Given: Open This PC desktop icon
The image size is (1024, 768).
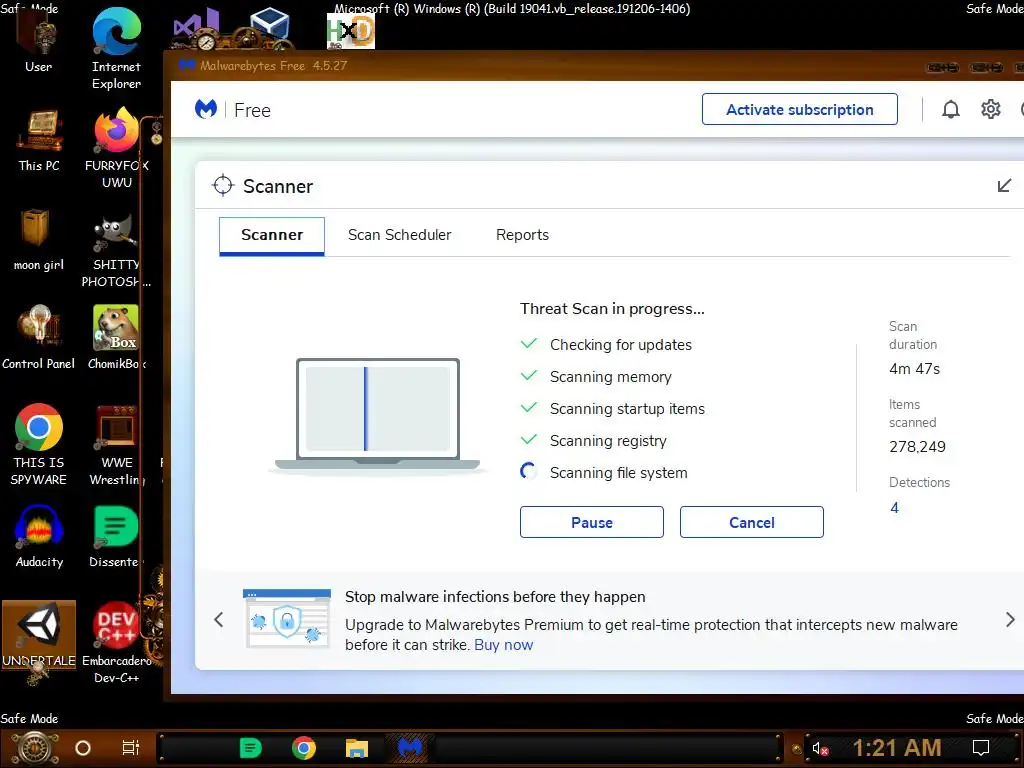Looking at the screenshot, I should [x=39, y=141].
